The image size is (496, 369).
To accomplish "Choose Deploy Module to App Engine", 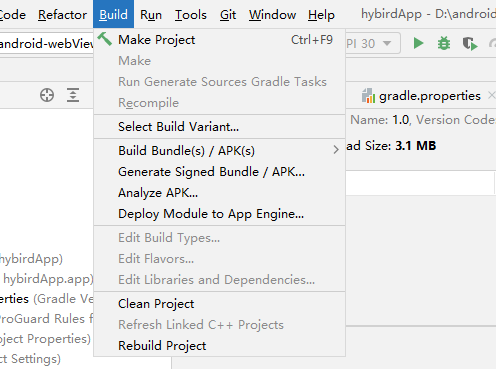I will (x=220, y=214).
